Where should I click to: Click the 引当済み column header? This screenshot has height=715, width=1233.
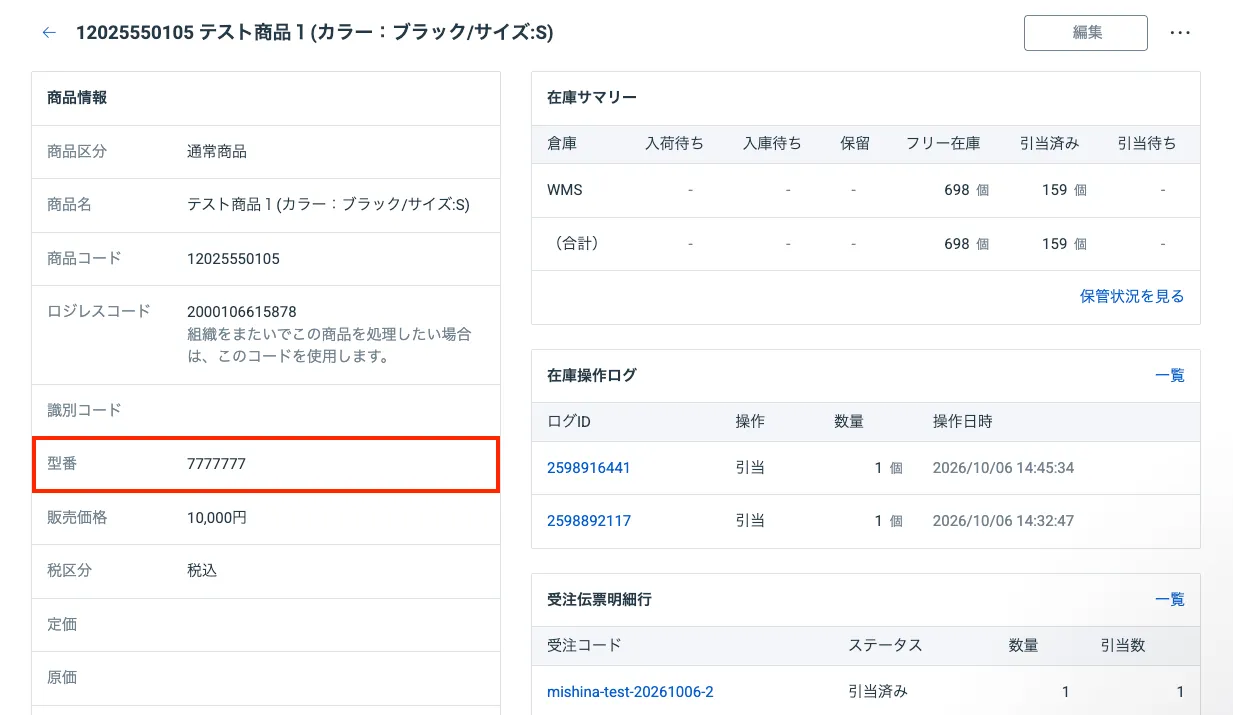coord(1049,143)
